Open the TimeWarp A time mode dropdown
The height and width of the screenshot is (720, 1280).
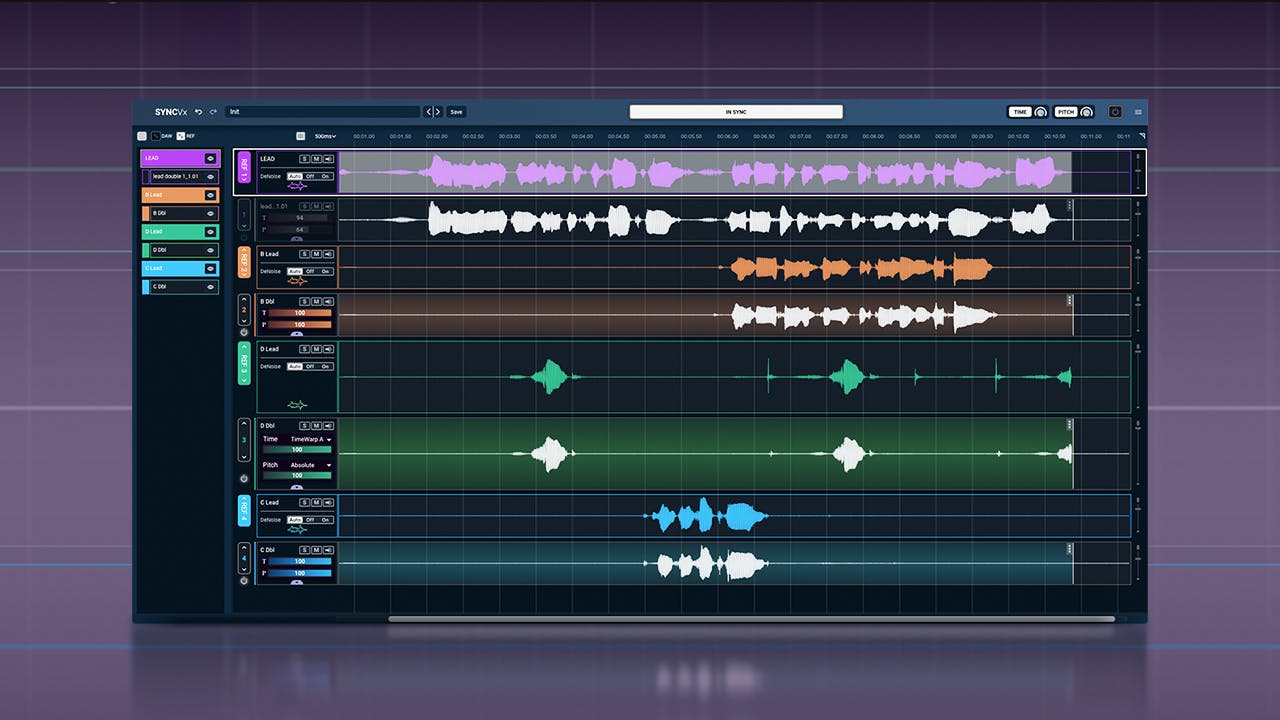click(x=311, y=439)
